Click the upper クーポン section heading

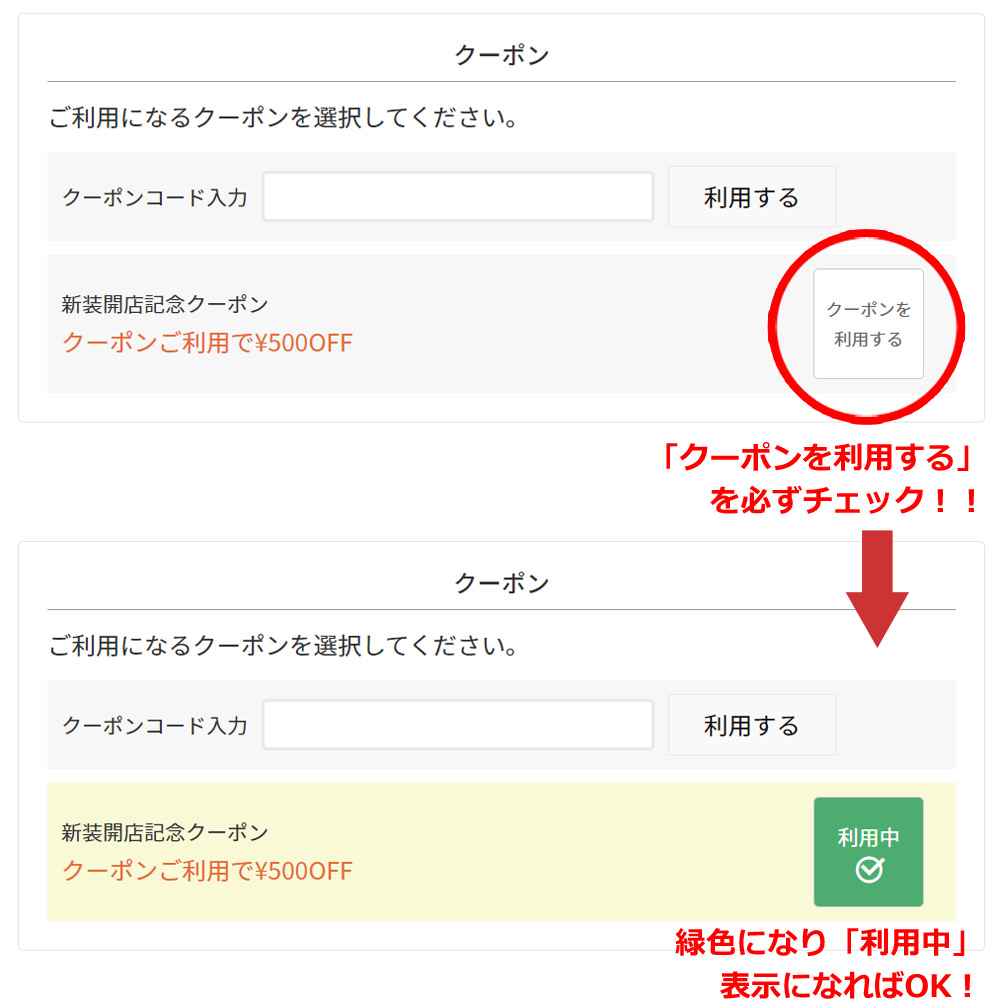[x=501, y=55]
